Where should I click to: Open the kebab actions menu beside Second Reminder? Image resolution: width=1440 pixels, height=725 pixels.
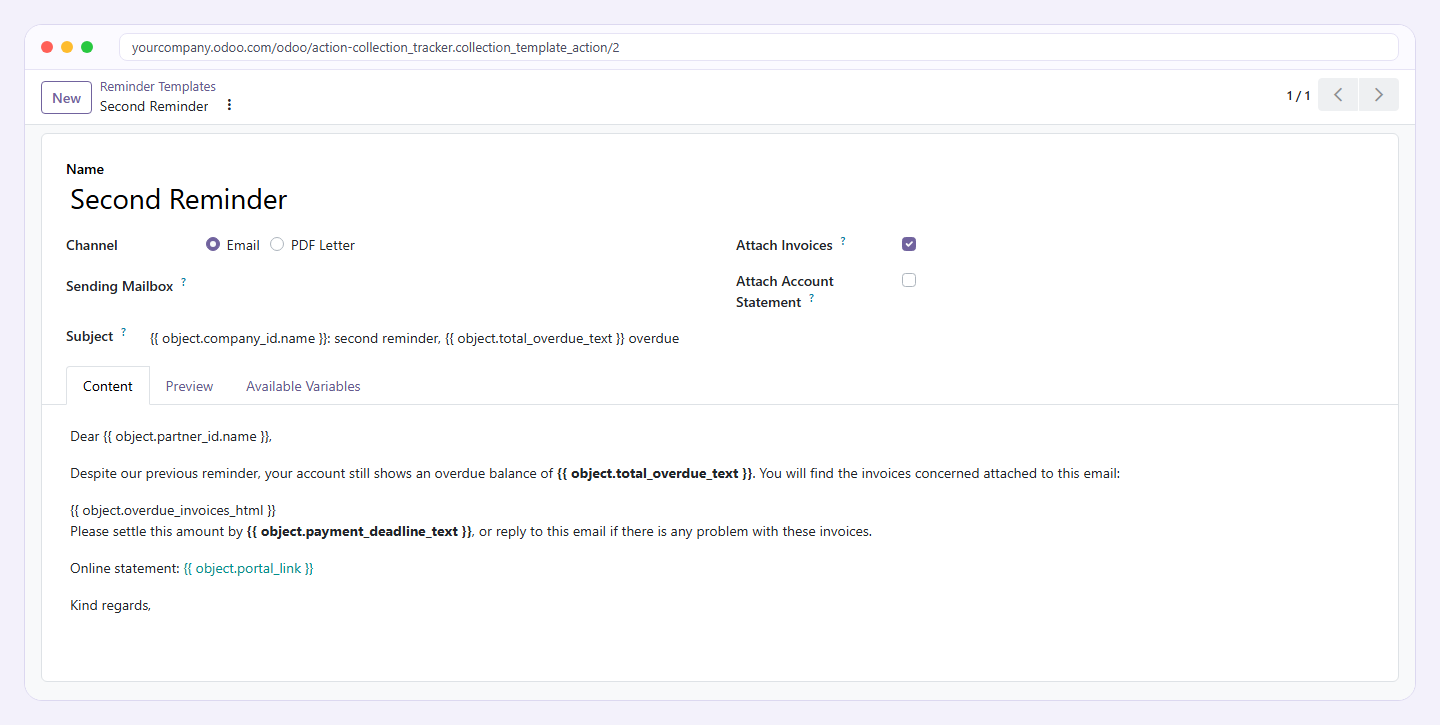click(x=229, y=105)
